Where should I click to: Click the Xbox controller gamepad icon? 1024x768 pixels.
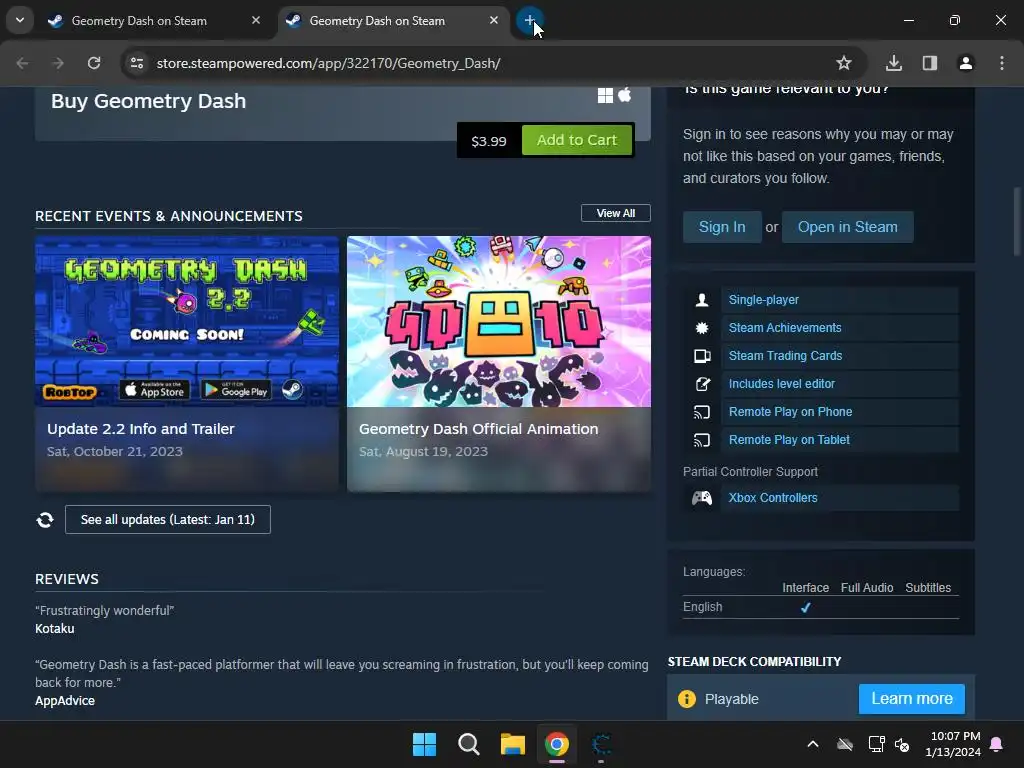pos(702,498)
